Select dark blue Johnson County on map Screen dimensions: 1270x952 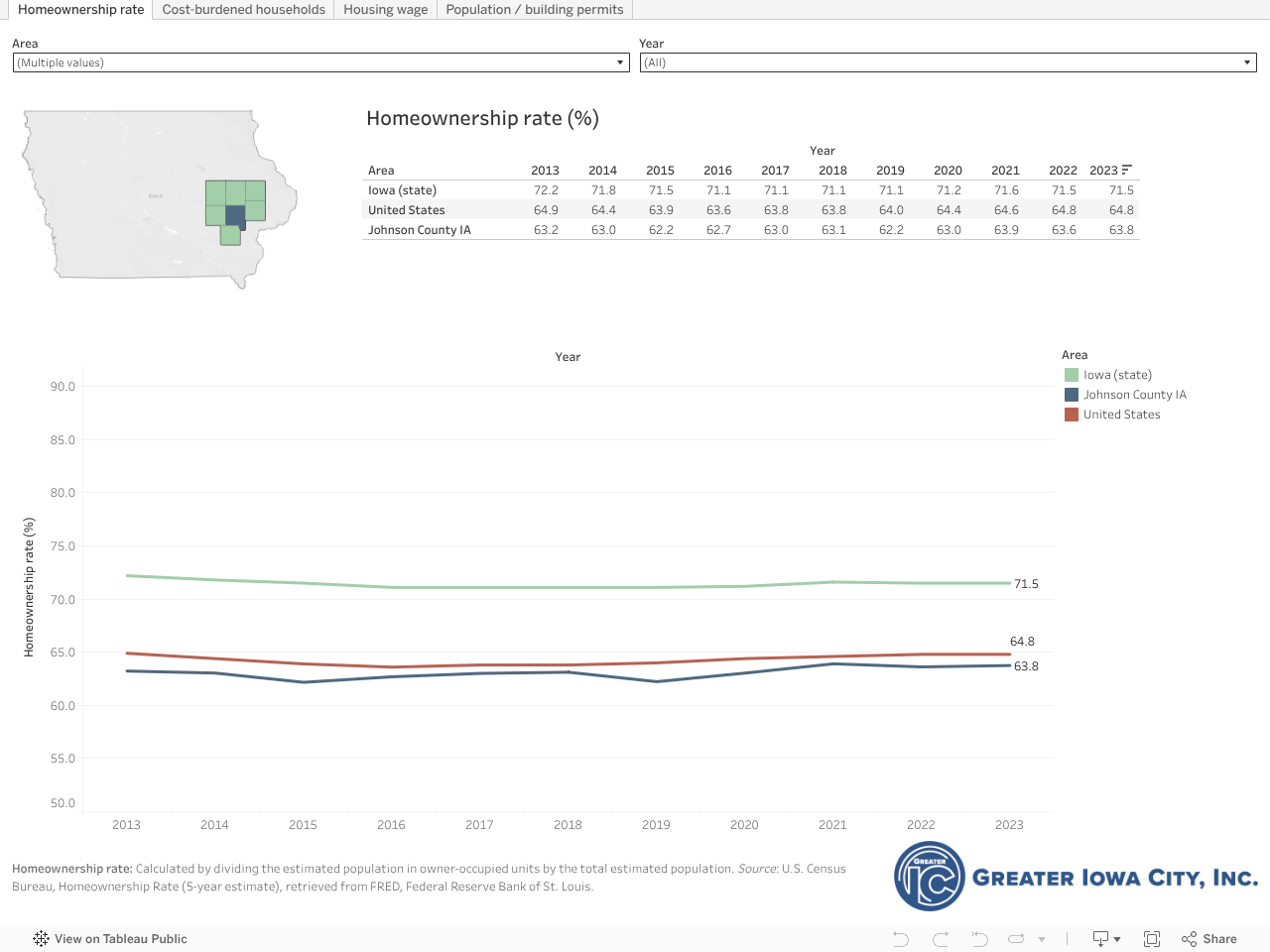click(x=235, y=215)
